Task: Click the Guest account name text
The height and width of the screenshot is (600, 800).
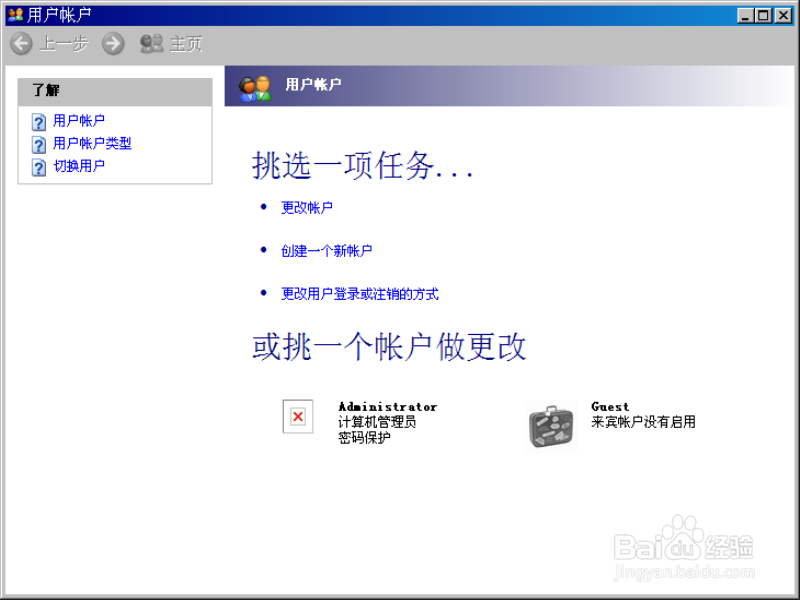Action: click(x=609, y=406)
